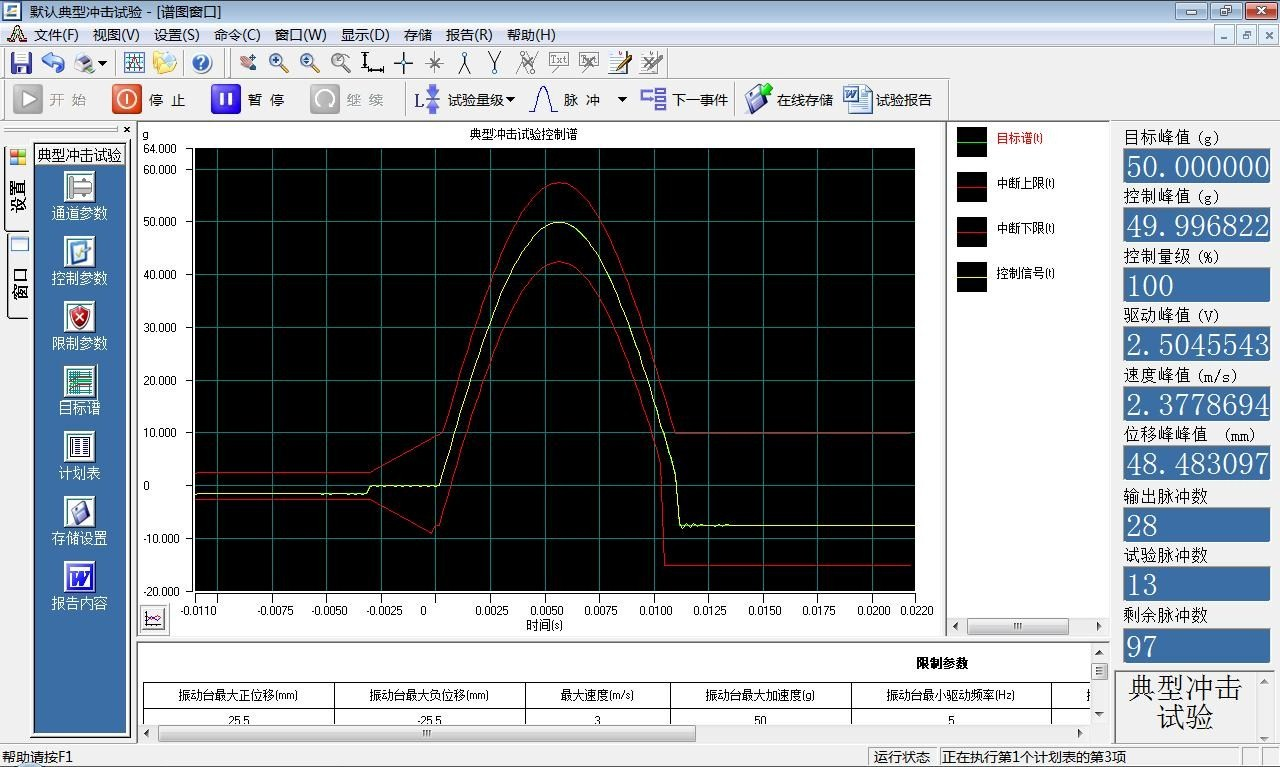Viewport: 1280px width, 767px height.
Task: Toggle the axis scale button below the chart
Action: (153, 619)
